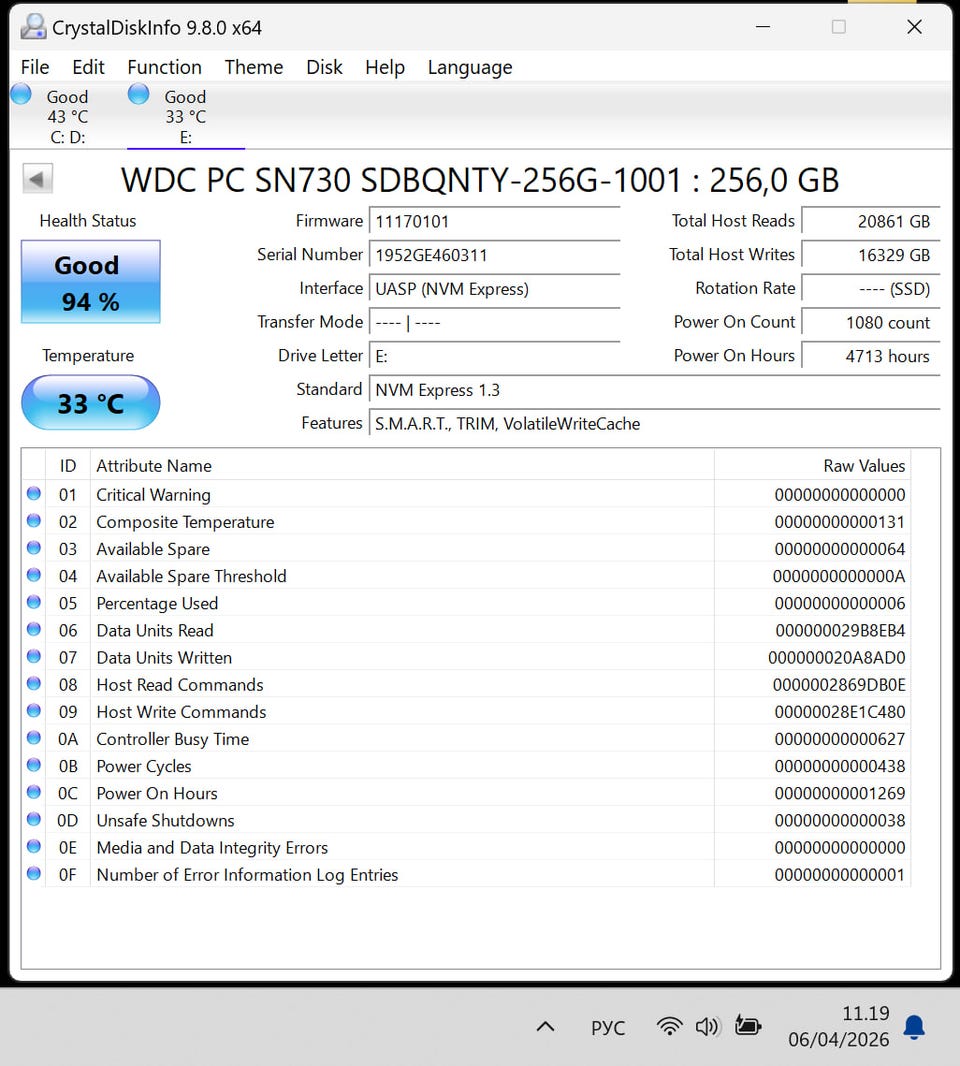This screenshot has height=1066, width=960.
Task: Click the status dot for Composite Temperature
Action: 33,521
